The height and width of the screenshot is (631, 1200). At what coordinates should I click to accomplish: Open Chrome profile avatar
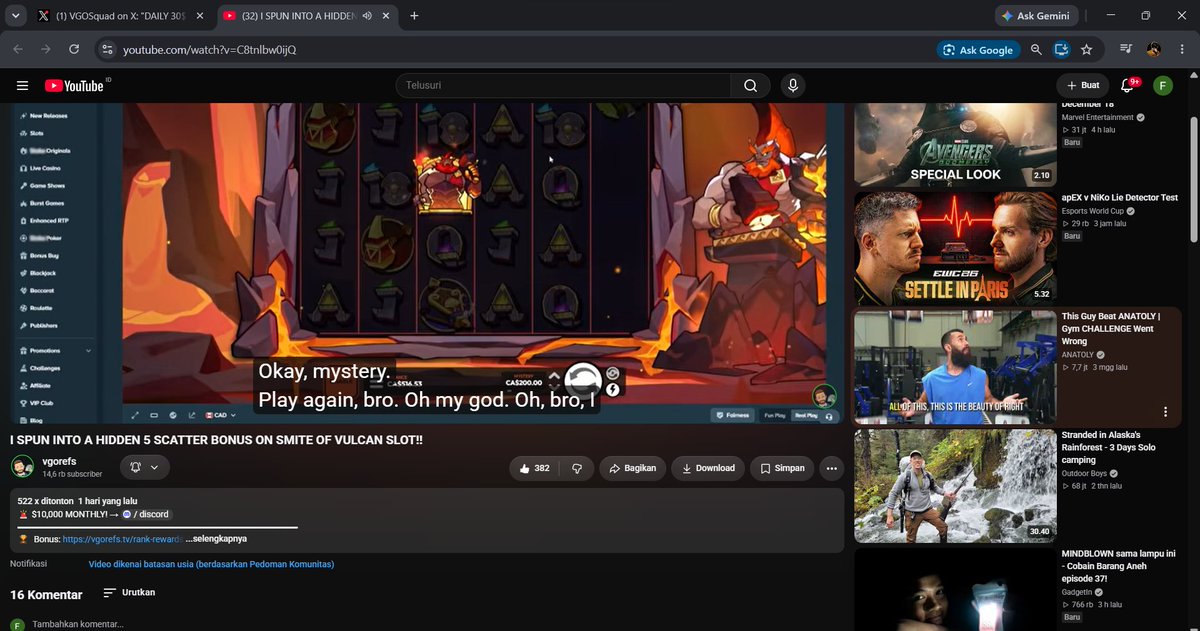tap(1153, 49)
